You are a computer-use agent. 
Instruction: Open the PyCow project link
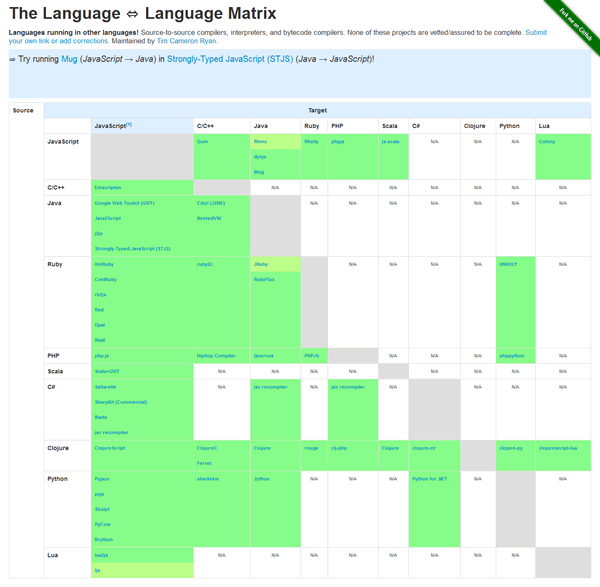point(103,525)
